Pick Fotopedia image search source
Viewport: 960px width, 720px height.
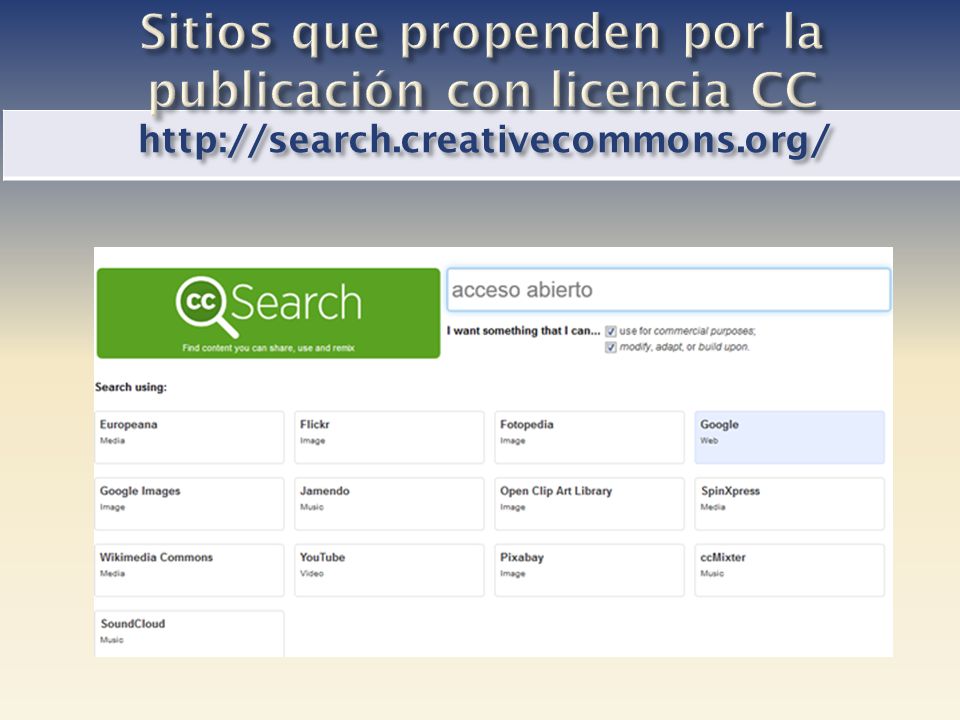point(590,437)
